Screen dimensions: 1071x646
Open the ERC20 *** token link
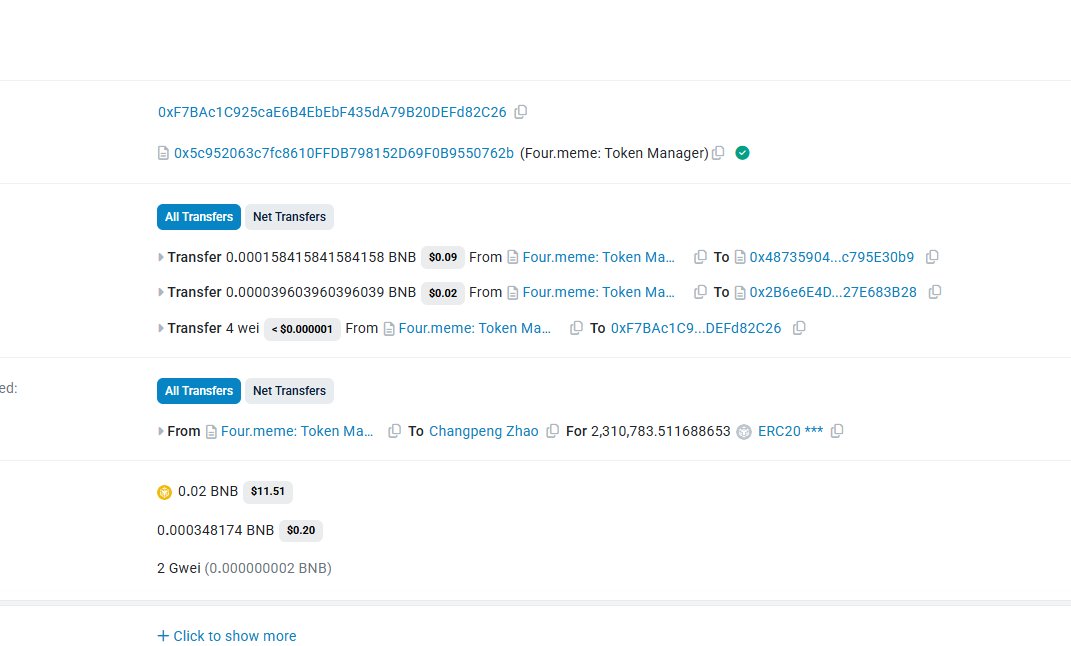click(790, 432)
